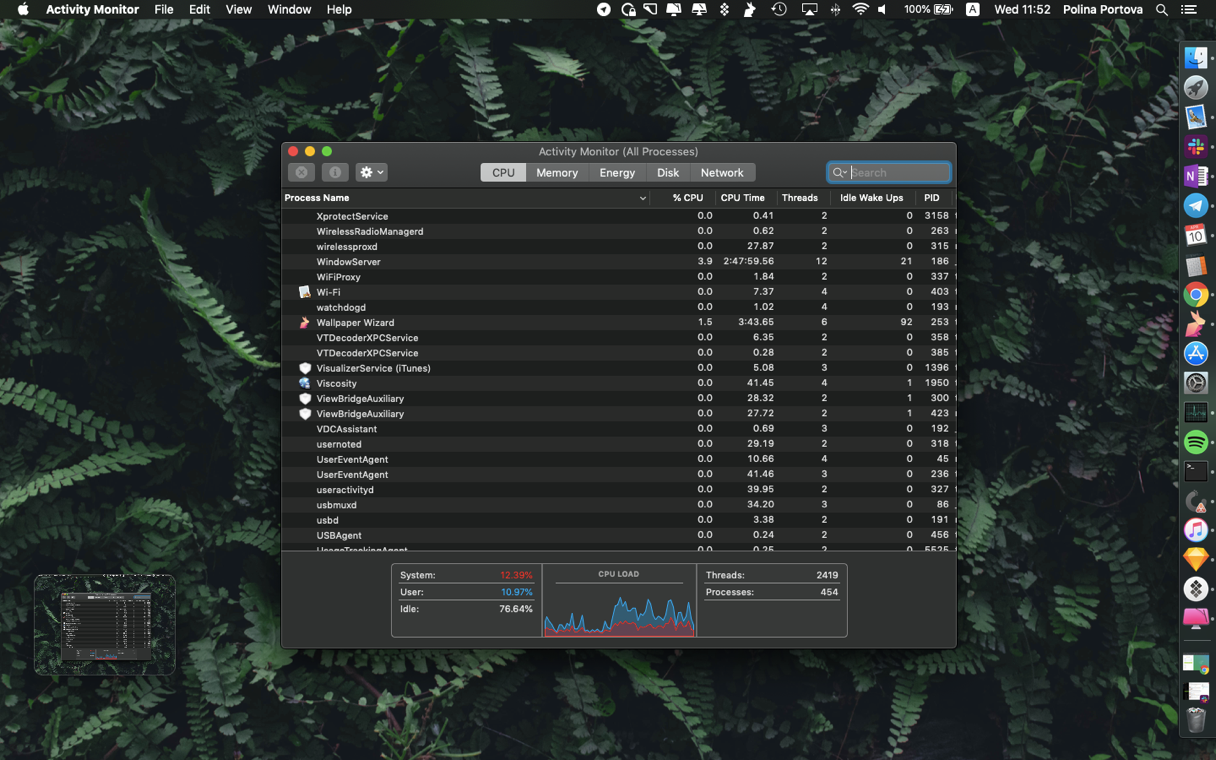
Task: Click the Wi-Fi process icon
Action: 305,292
